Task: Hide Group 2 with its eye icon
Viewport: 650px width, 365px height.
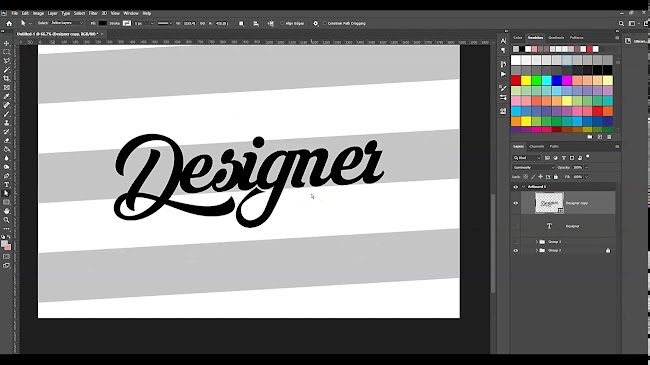Action: (516, 251)
